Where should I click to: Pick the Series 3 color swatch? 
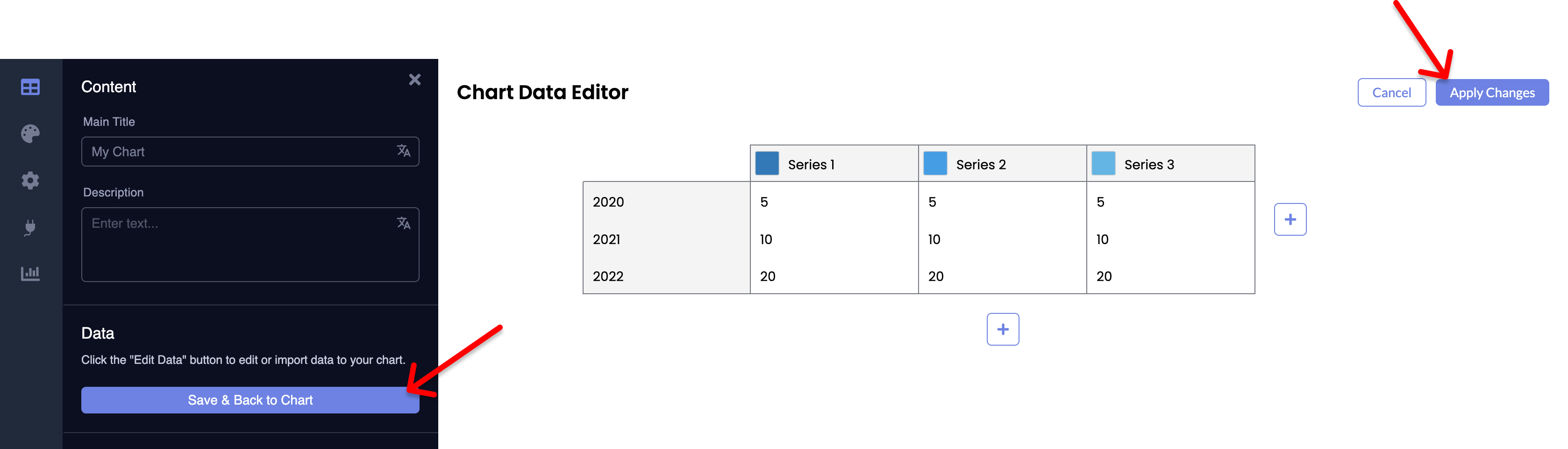coord(1103,164)
